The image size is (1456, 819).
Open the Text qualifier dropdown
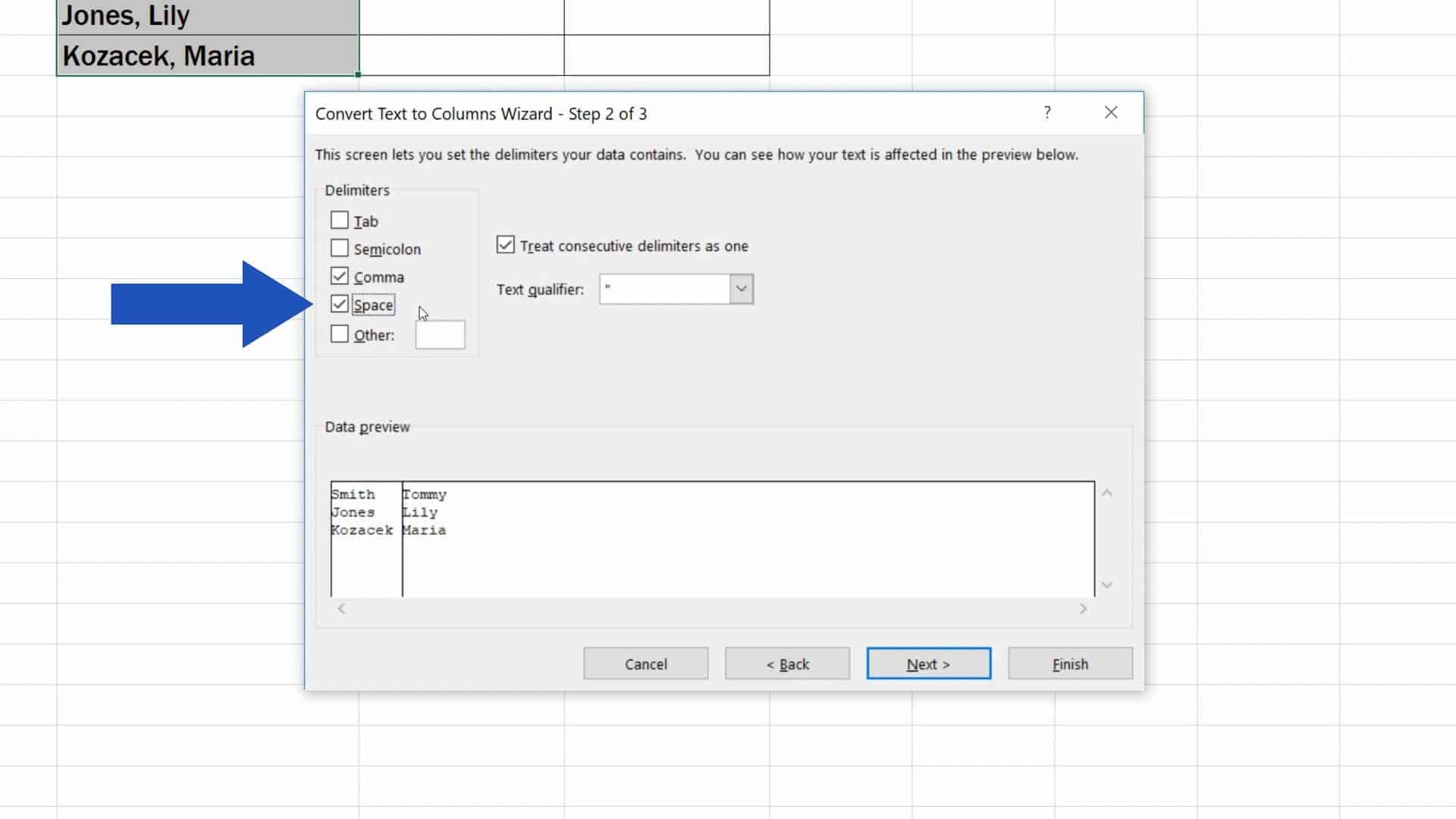[x=740, y=289]
